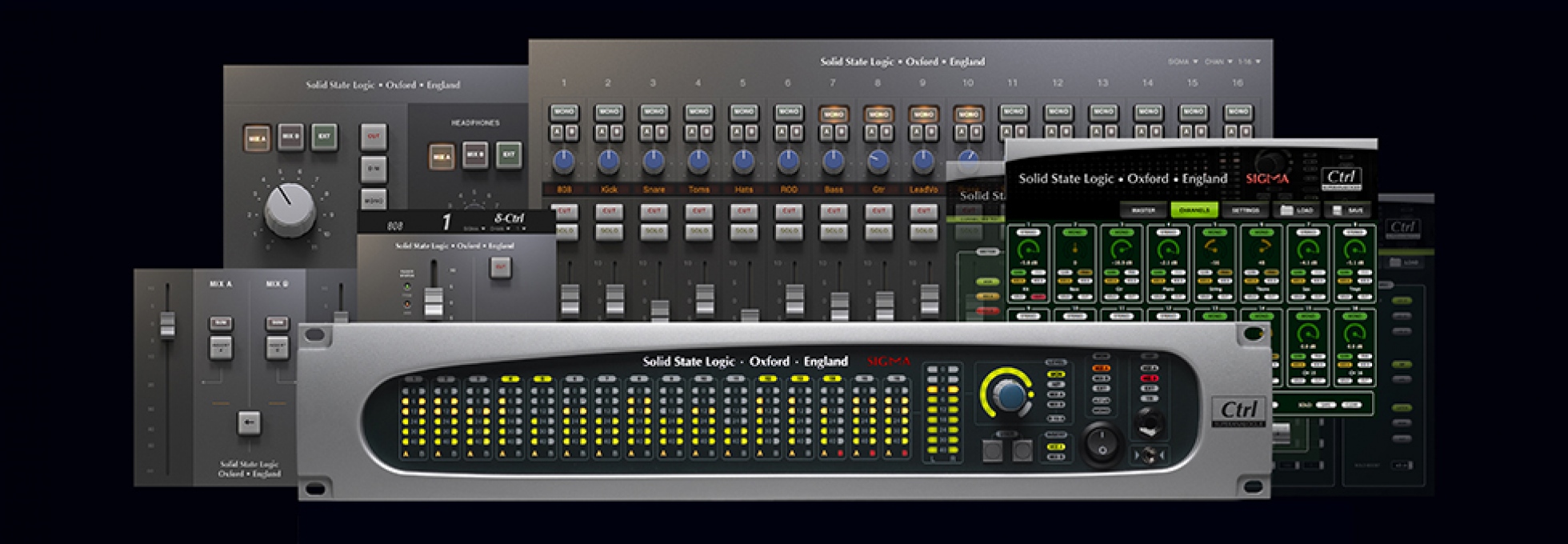The height and width of the screenshot is (544, 1568).
Task: Solo the ROD channel
Action: 789,232
